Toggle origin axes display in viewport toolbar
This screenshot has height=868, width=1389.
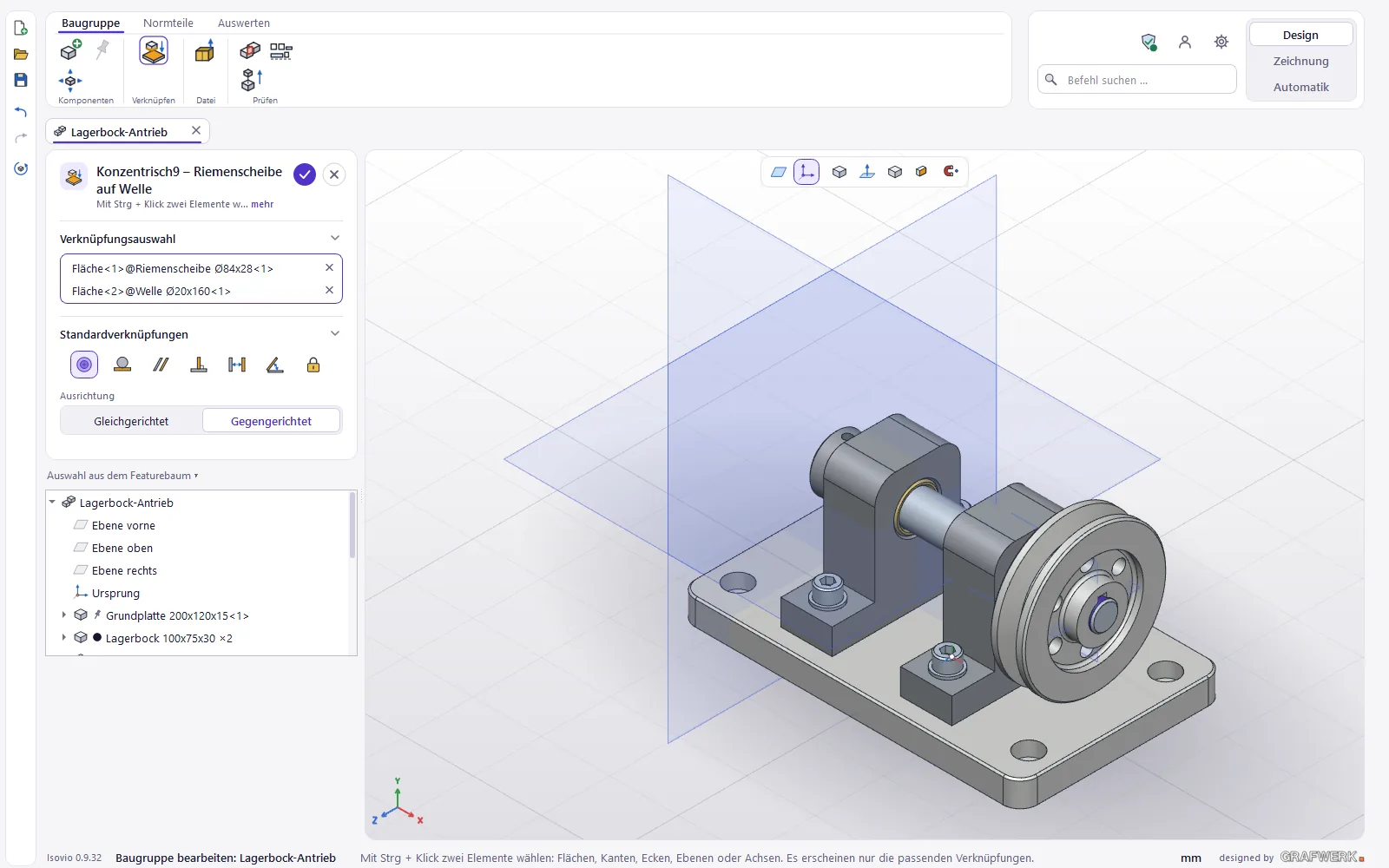pos(806,172)
